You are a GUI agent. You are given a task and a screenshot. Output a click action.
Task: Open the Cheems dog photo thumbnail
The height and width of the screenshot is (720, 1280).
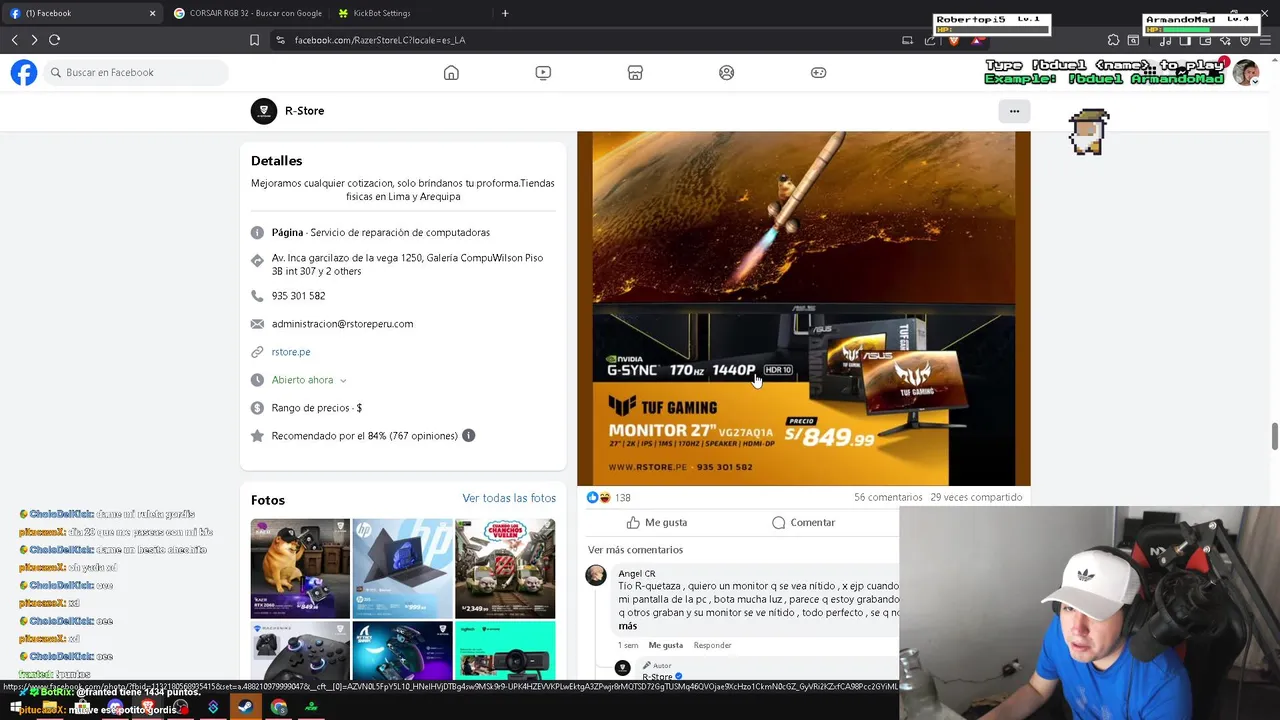[x=300, y=569]
